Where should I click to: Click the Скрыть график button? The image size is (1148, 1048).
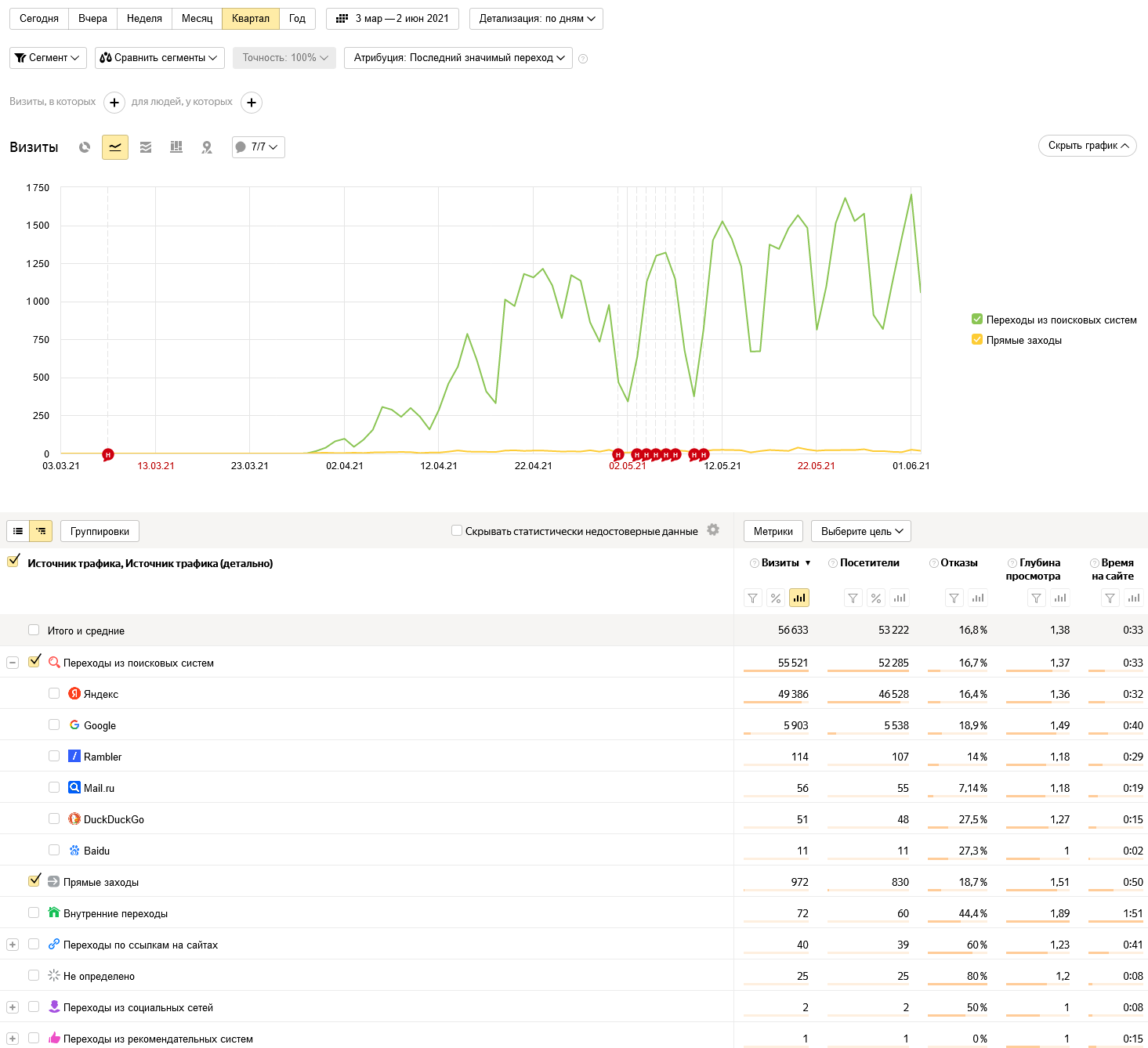1087,146
